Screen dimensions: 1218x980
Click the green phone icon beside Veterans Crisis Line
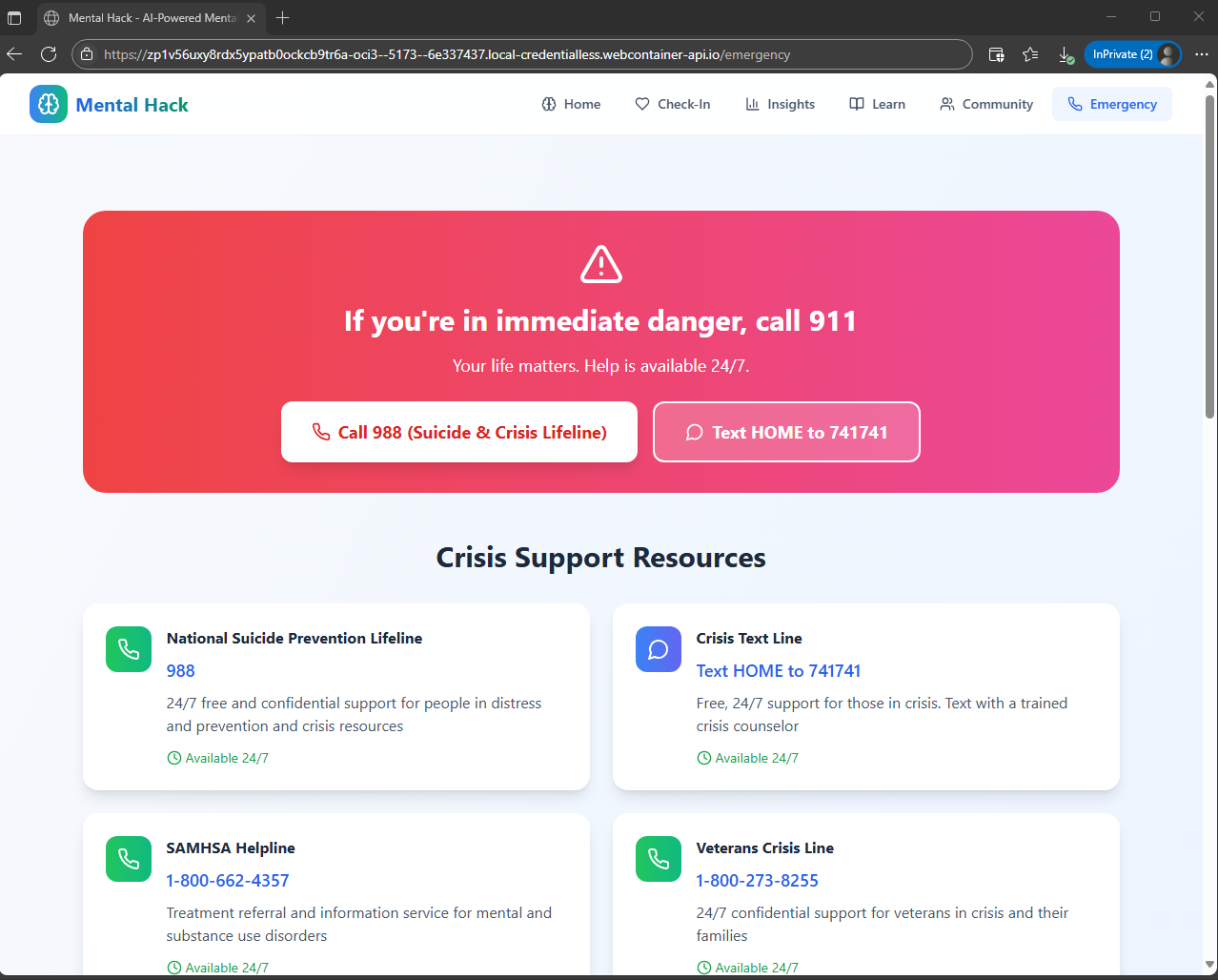(x=659, y=859)
